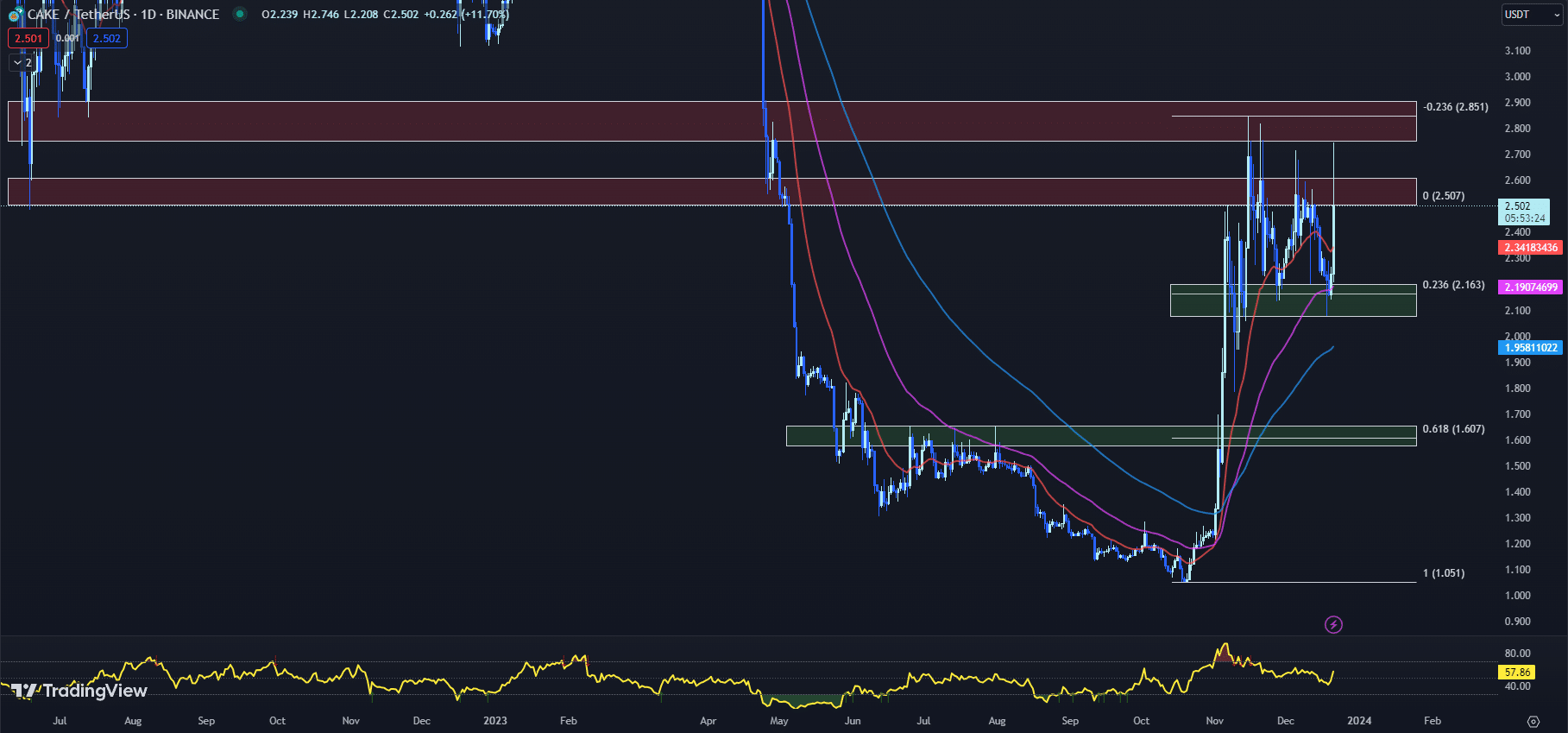Click the 0.618 (1.607) Fibonacci label
This screenshot has height=733, width=1568.
(x=1454, y=429)
